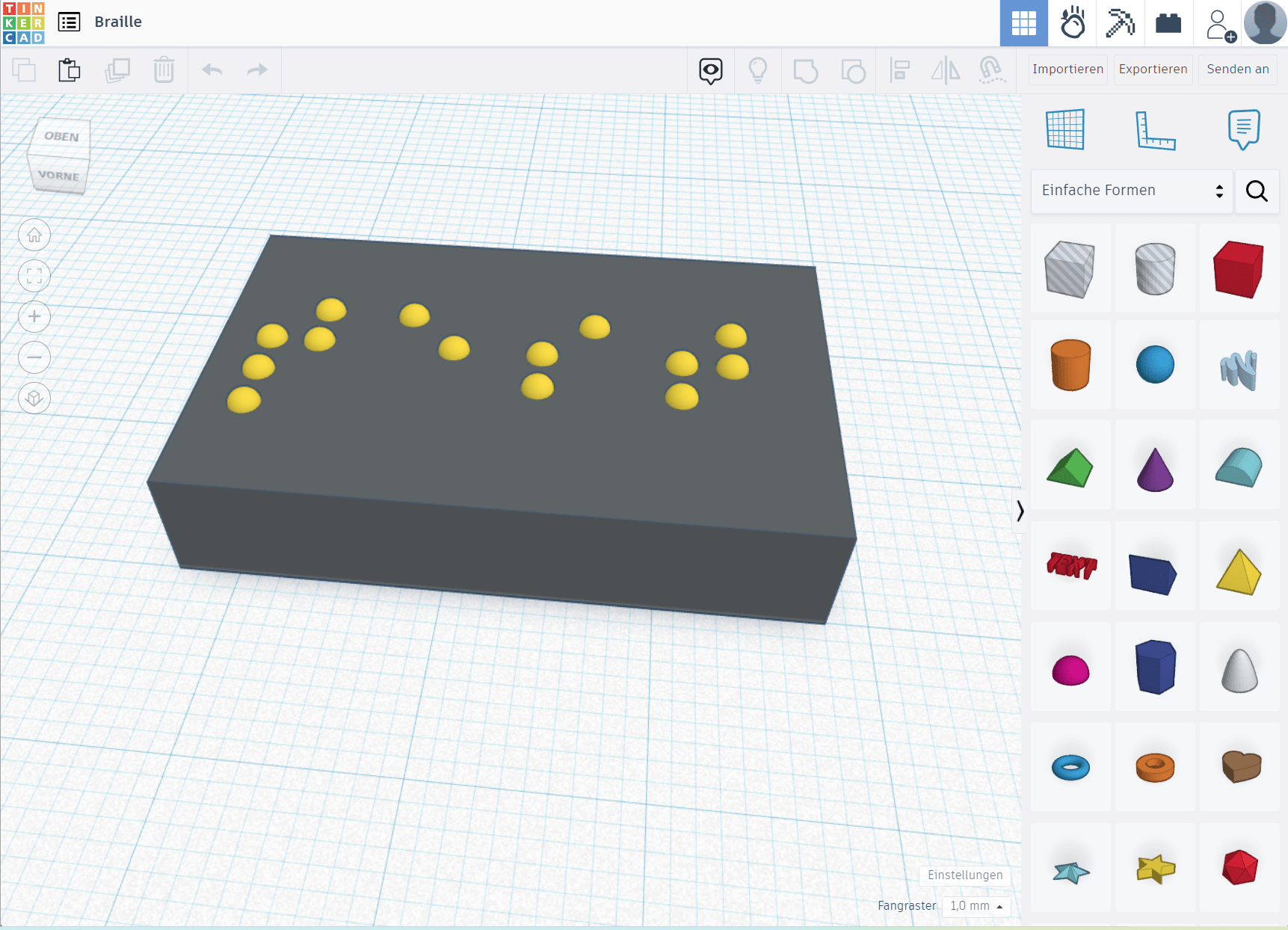Click the undo arrow
This screenshot has height=930, width=1288.
click(212, 70)
